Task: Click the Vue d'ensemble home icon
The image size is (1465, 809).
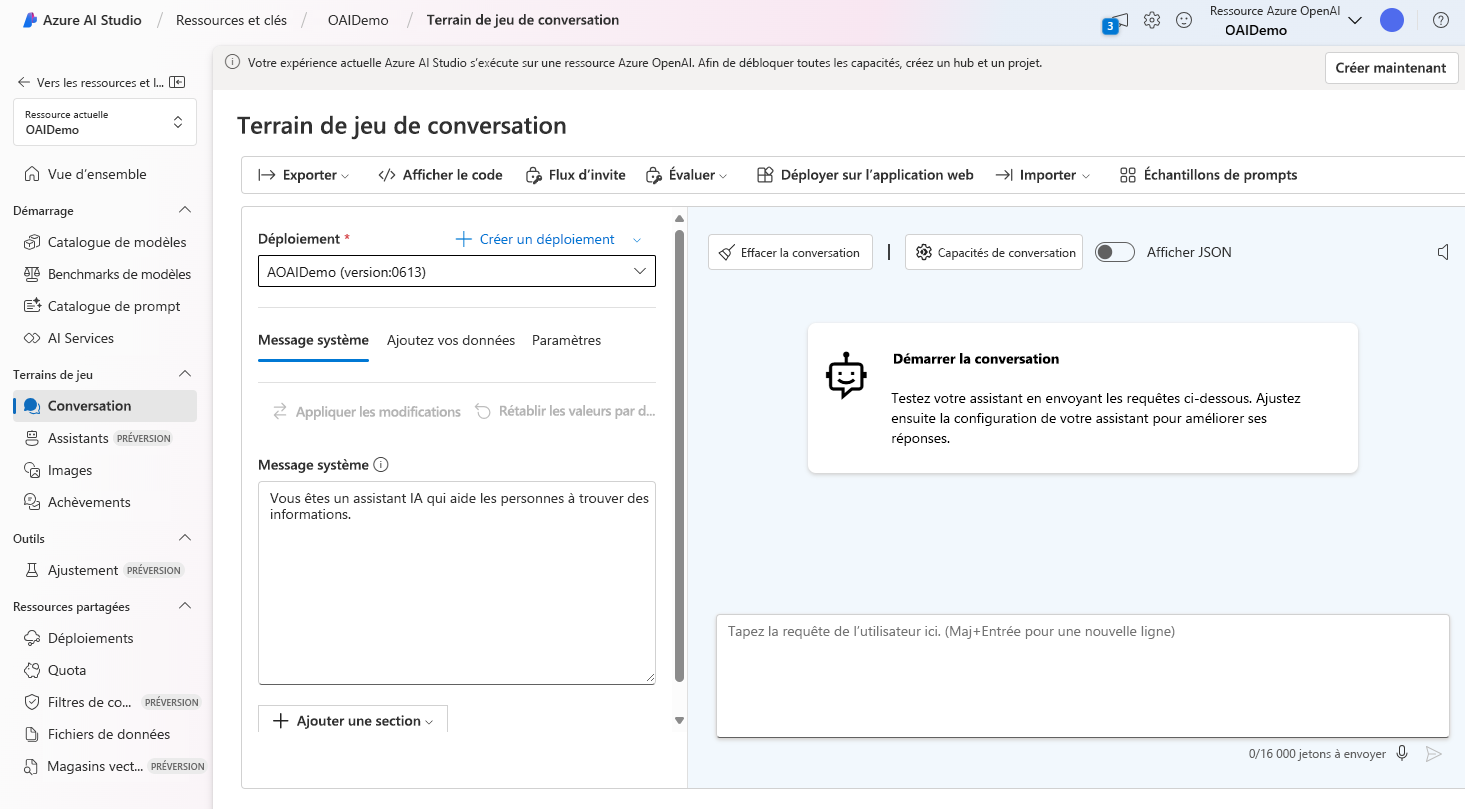Action: (32, 174)
